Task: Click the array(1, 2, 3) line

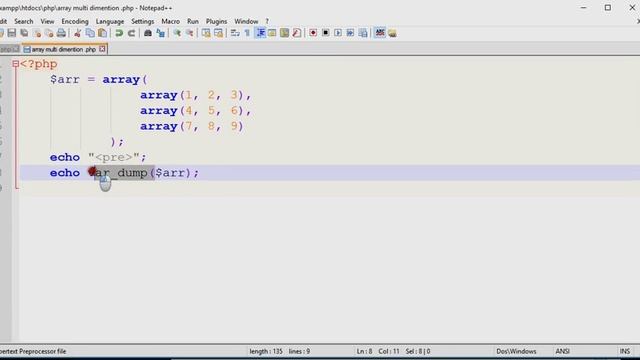Action: pyautogui.click(x=196, y=95)
